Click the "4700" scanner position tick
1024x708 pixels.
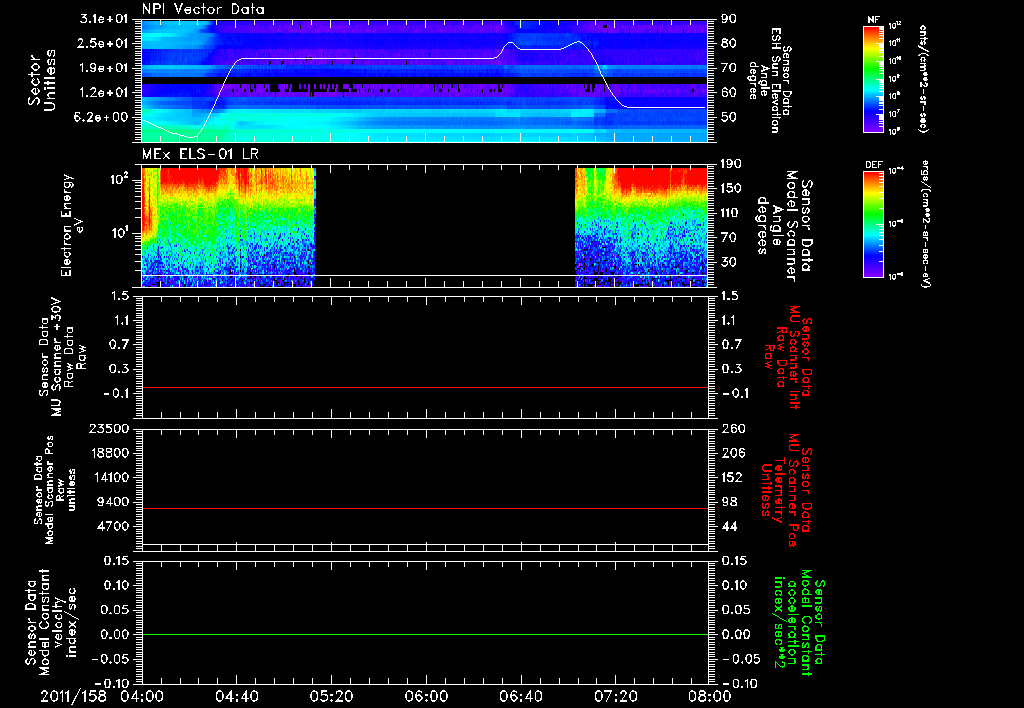pos(113,526)
